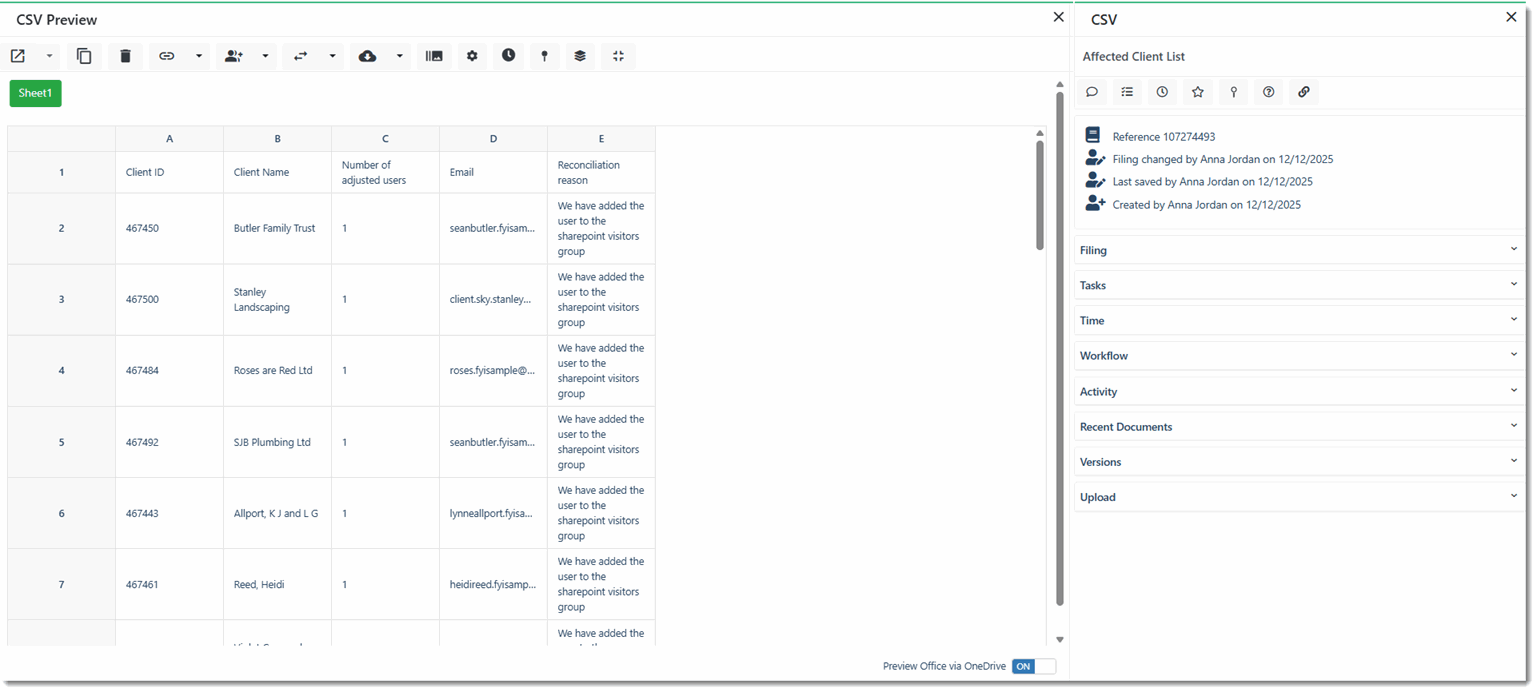The image size is (1533, 688).
Task: Click Stanley Landscaping cell
Action: tap(277, 300)
